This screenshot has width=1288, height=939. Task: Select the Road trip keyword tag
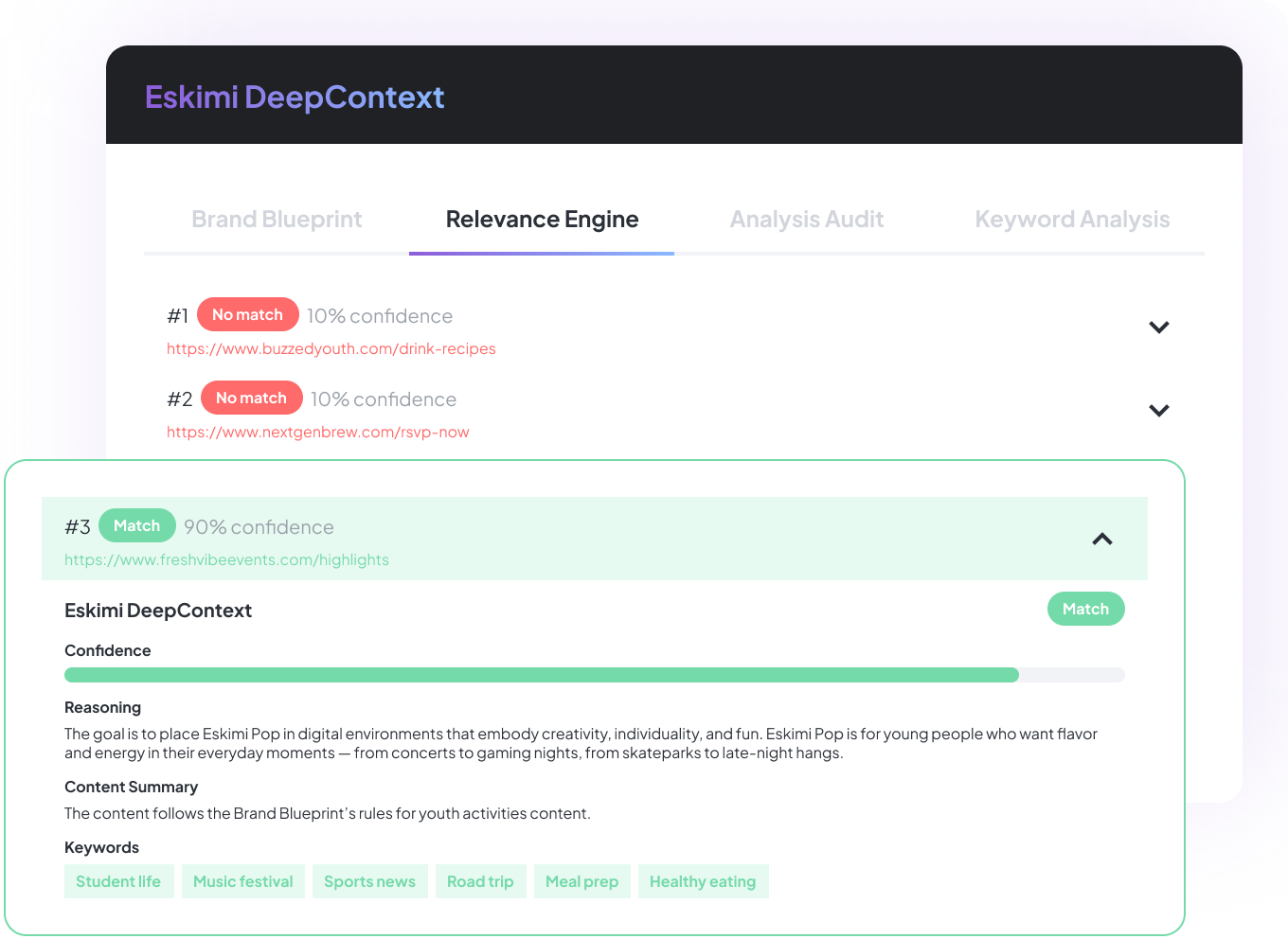pyautogui.click(x=481, y=881)
